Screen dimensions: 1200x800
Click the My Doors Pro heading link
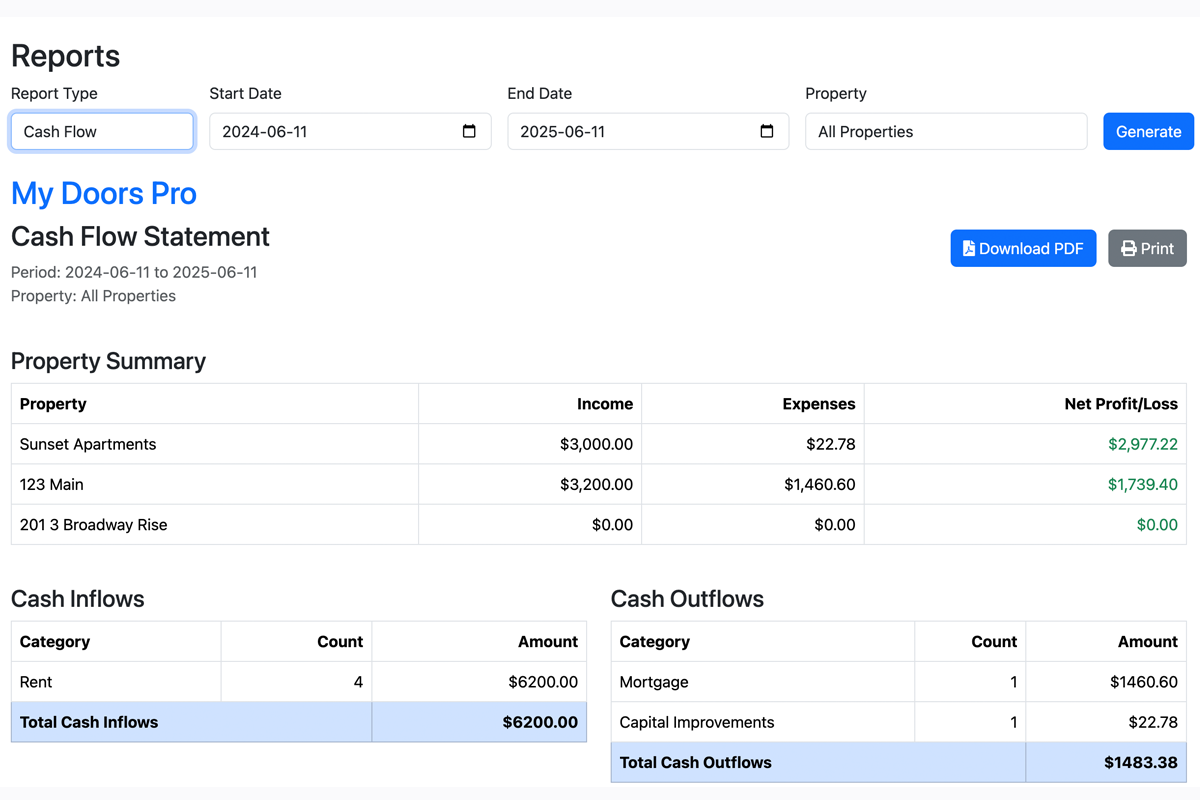click(x=103, y=194)
